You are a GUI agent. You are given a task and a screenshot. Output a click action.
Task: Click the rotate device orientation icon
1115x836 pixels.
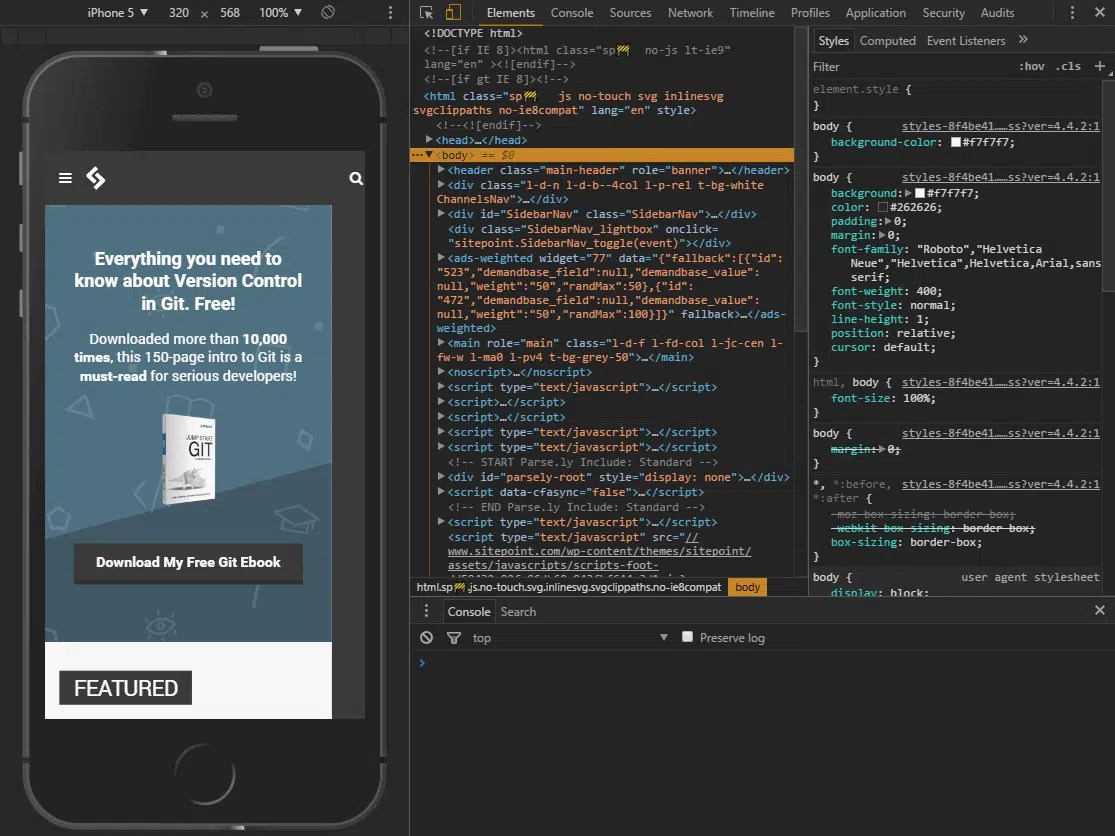click(326, 12)
